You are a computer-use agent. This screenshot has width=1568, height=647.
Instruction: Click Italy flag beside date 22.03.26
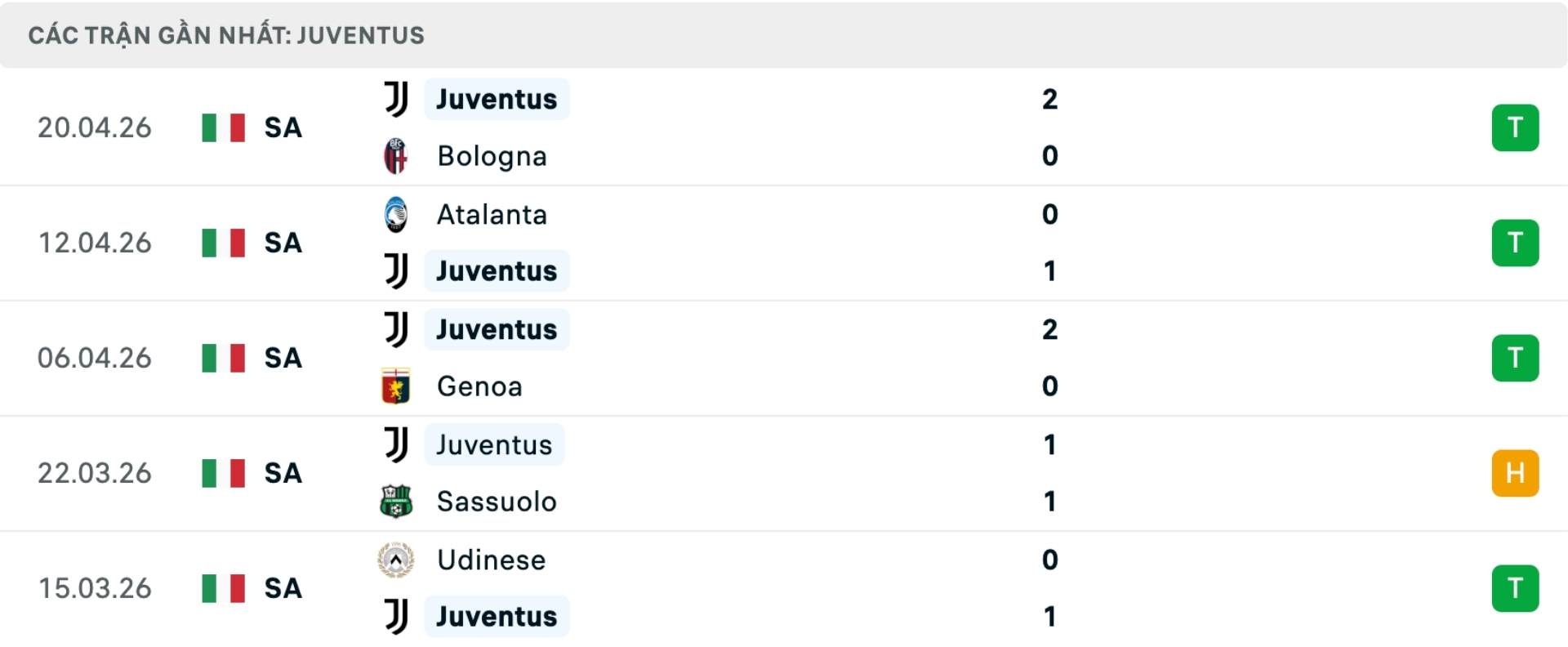click(x=223, y=473)
